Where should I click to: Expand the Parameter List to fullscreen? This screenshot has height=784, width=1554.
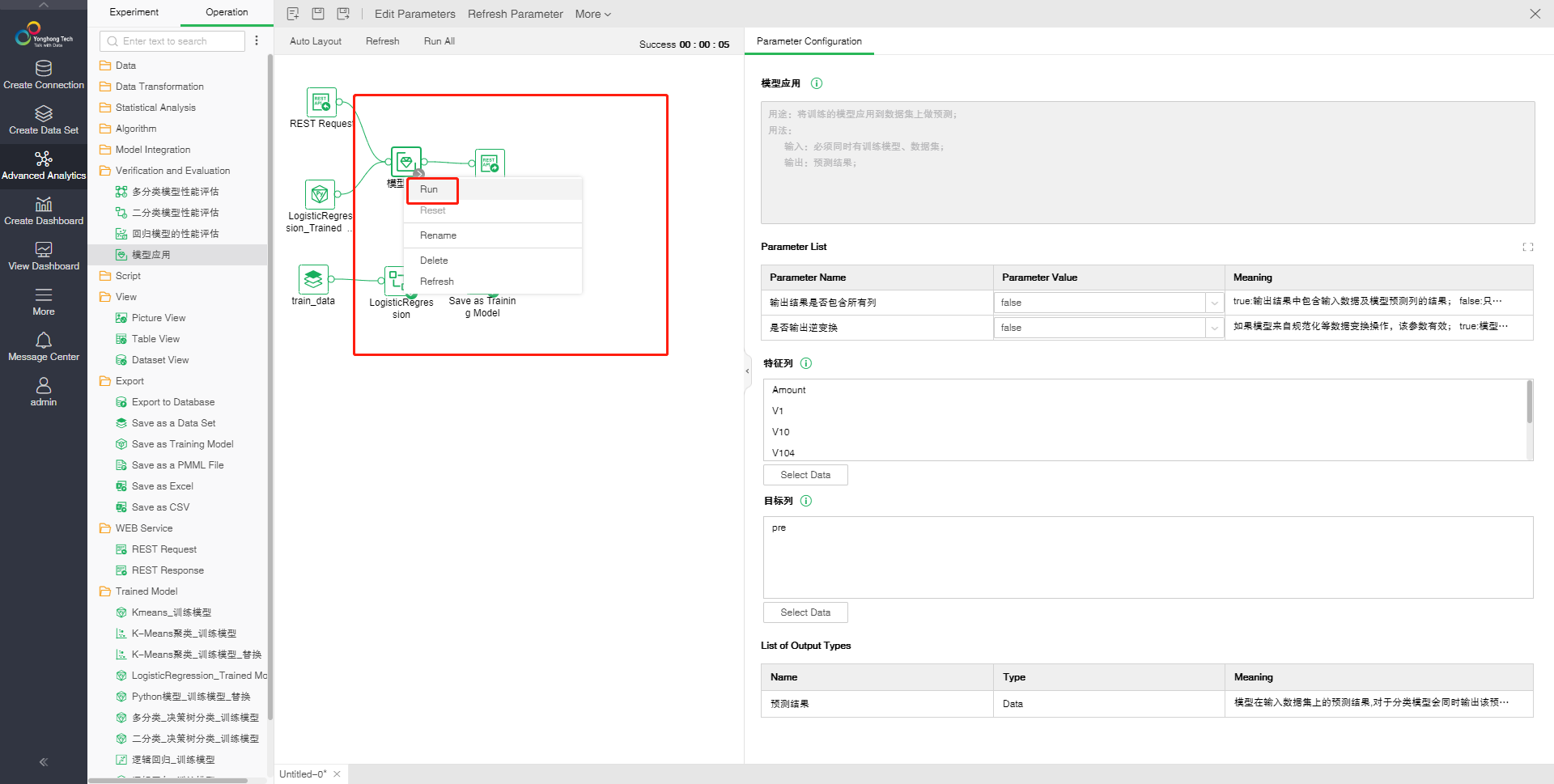click(x=1528, y=247)
